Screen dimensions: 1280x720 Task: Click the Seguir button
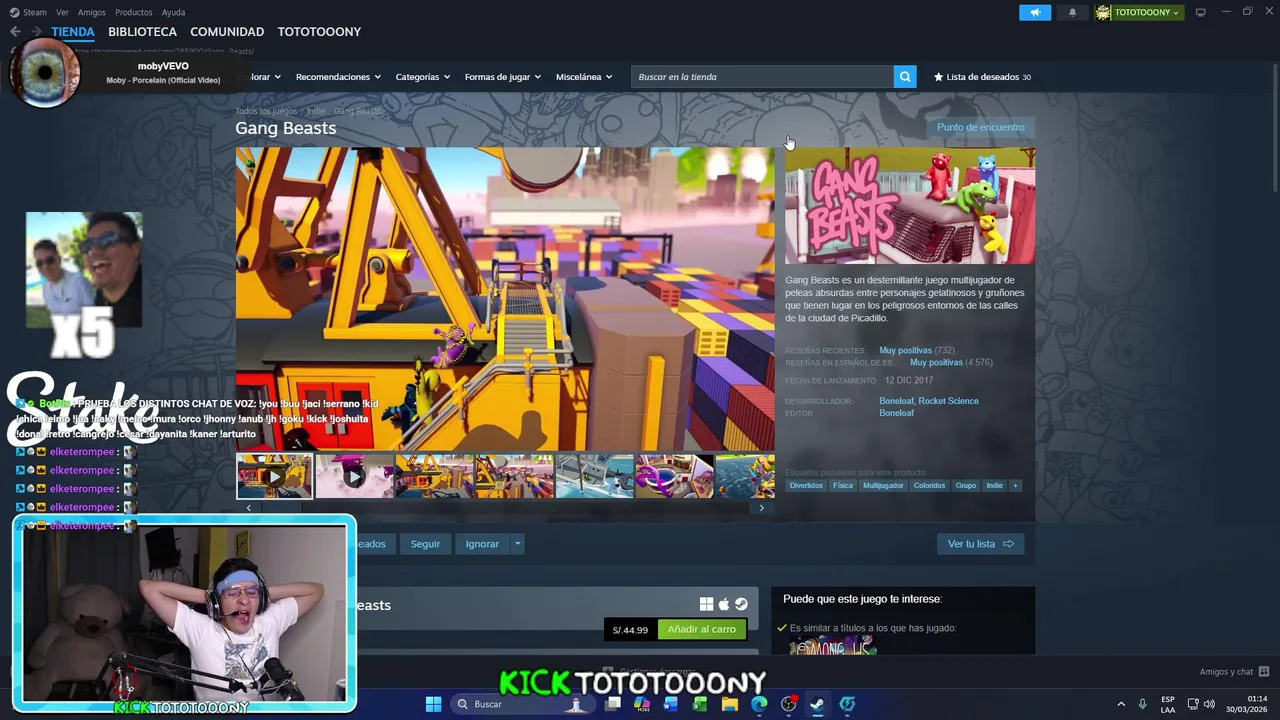pos(425,544)
